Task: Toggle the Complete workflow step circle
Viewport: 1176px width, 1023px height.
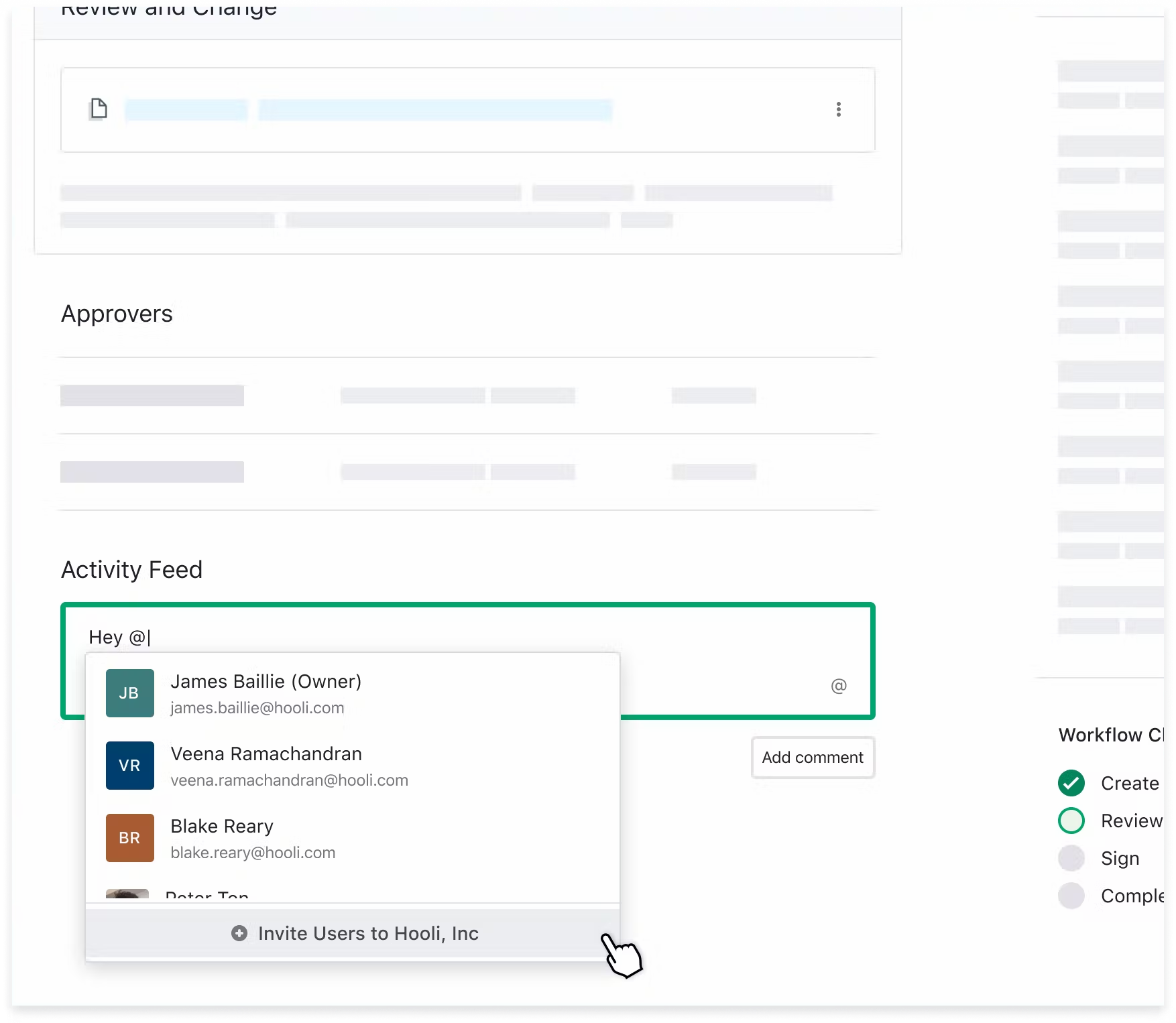Action: [x=1072, y=895]
